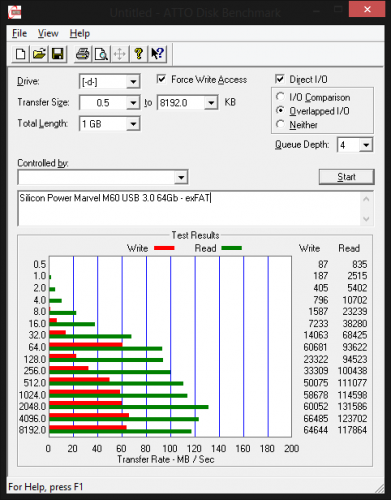Viewport: 391px width, 500px height.
Task: Click the write value 66485
Action: point(315,419)
